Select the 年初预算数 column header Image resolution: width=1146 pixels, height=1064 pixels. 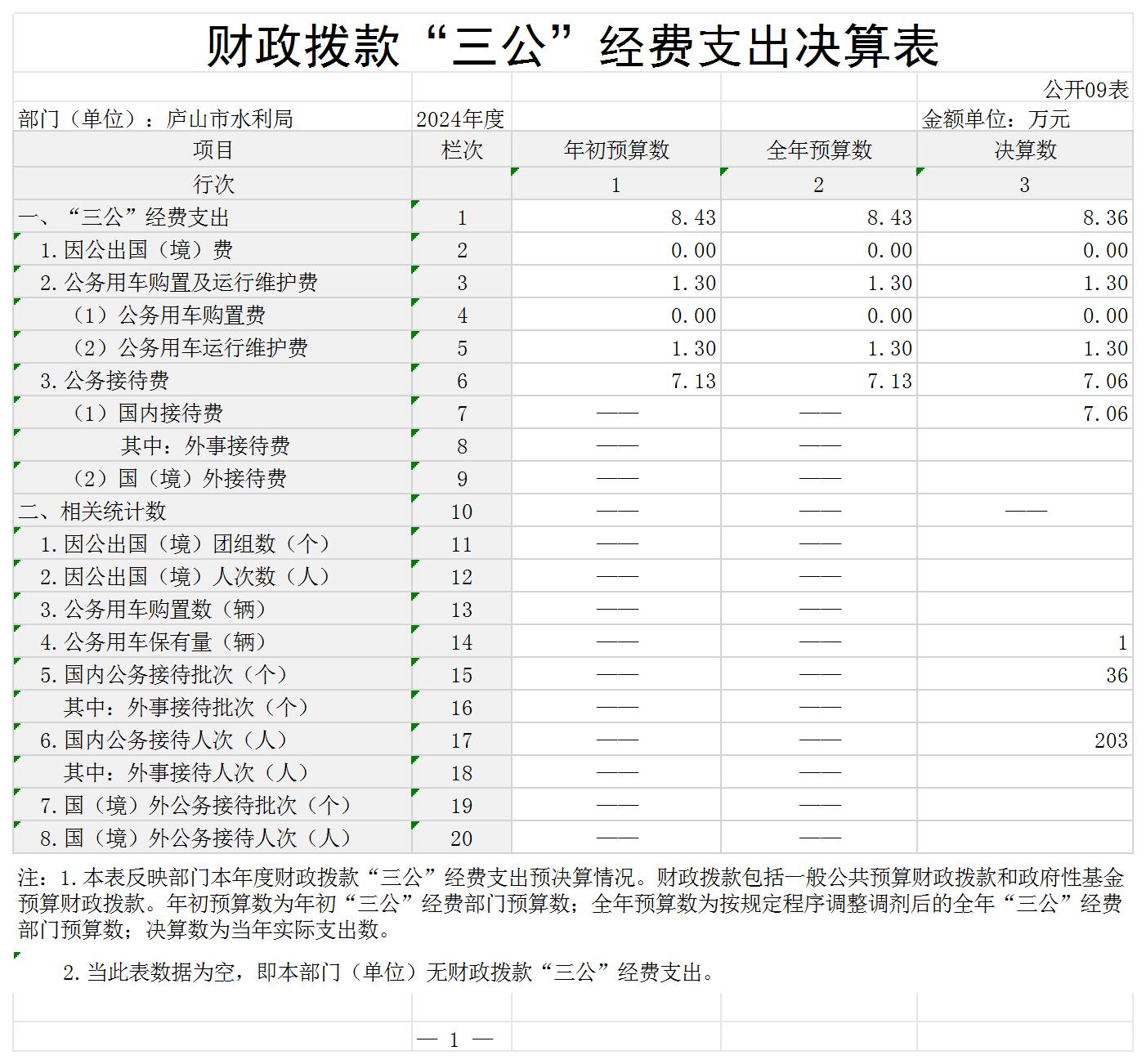click(616, 150)
